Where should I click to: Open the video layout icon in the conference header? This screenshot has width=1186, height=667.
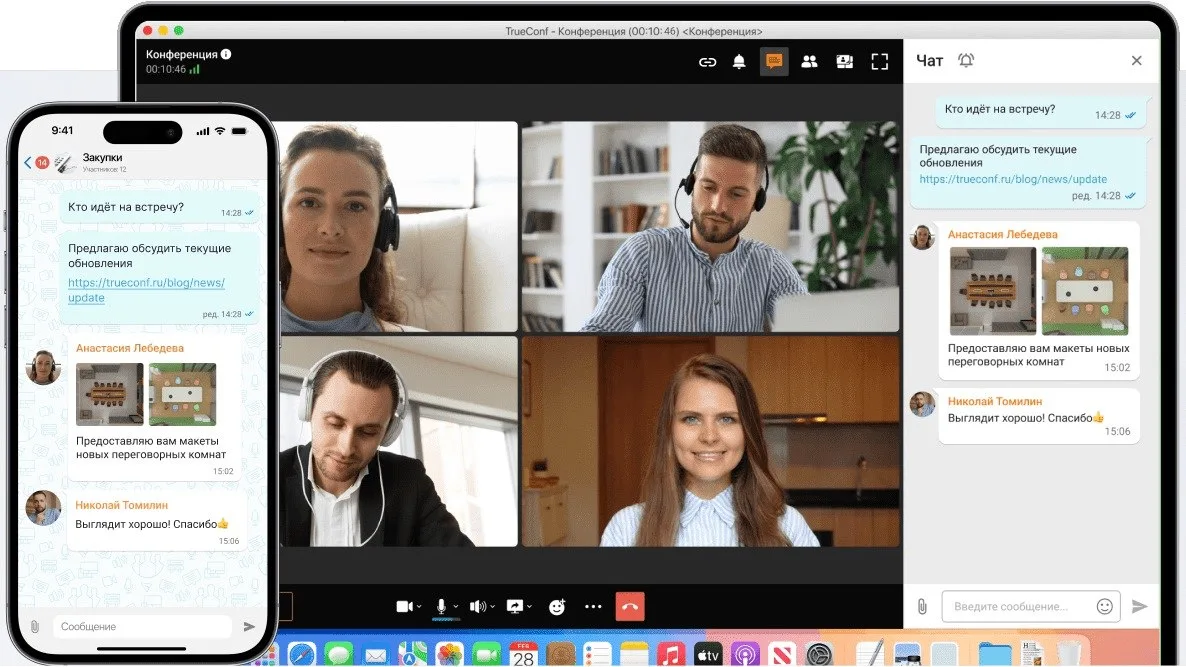[x=844, y=61]
